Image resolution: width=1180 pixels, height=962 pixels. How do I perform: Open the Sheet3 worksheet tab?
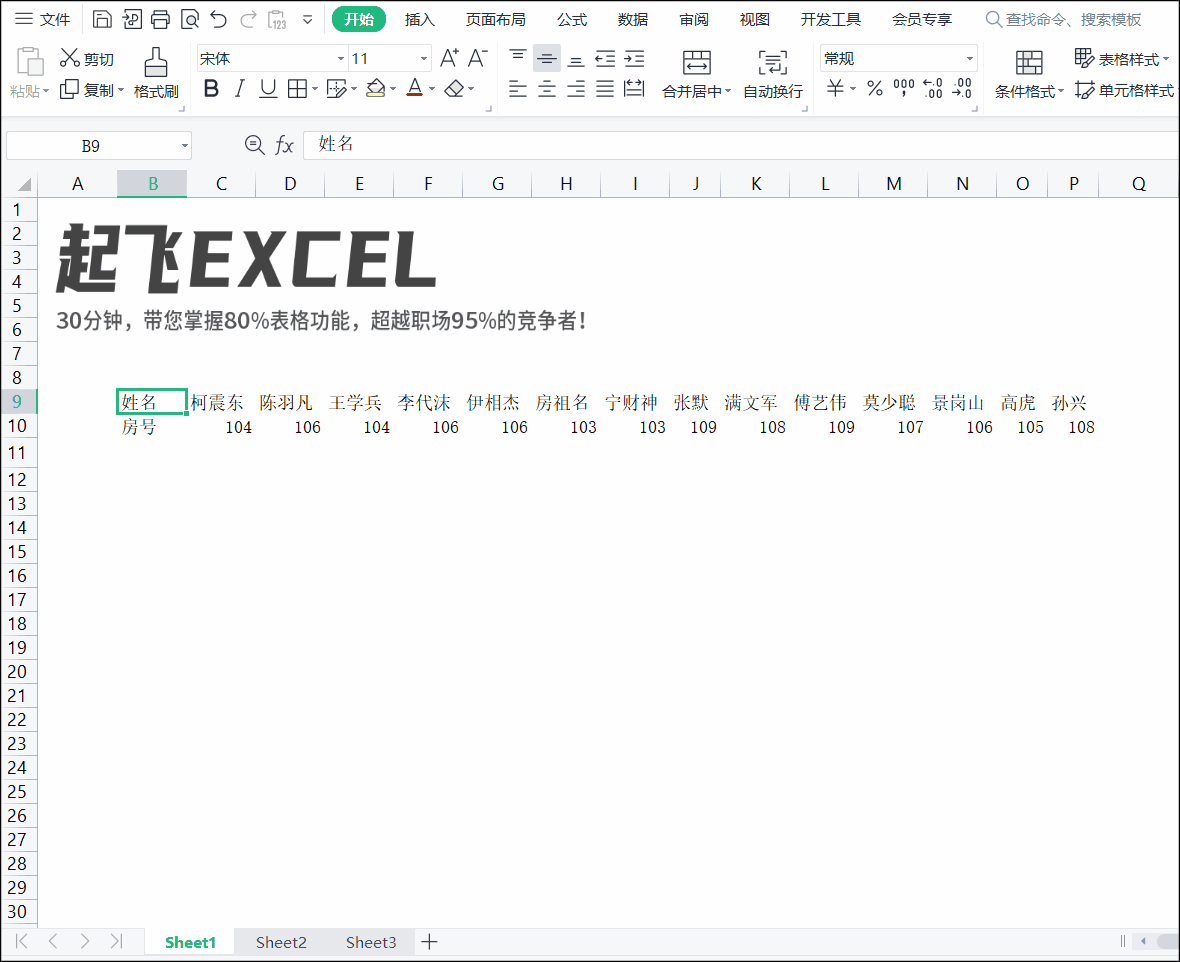[371, 942]
